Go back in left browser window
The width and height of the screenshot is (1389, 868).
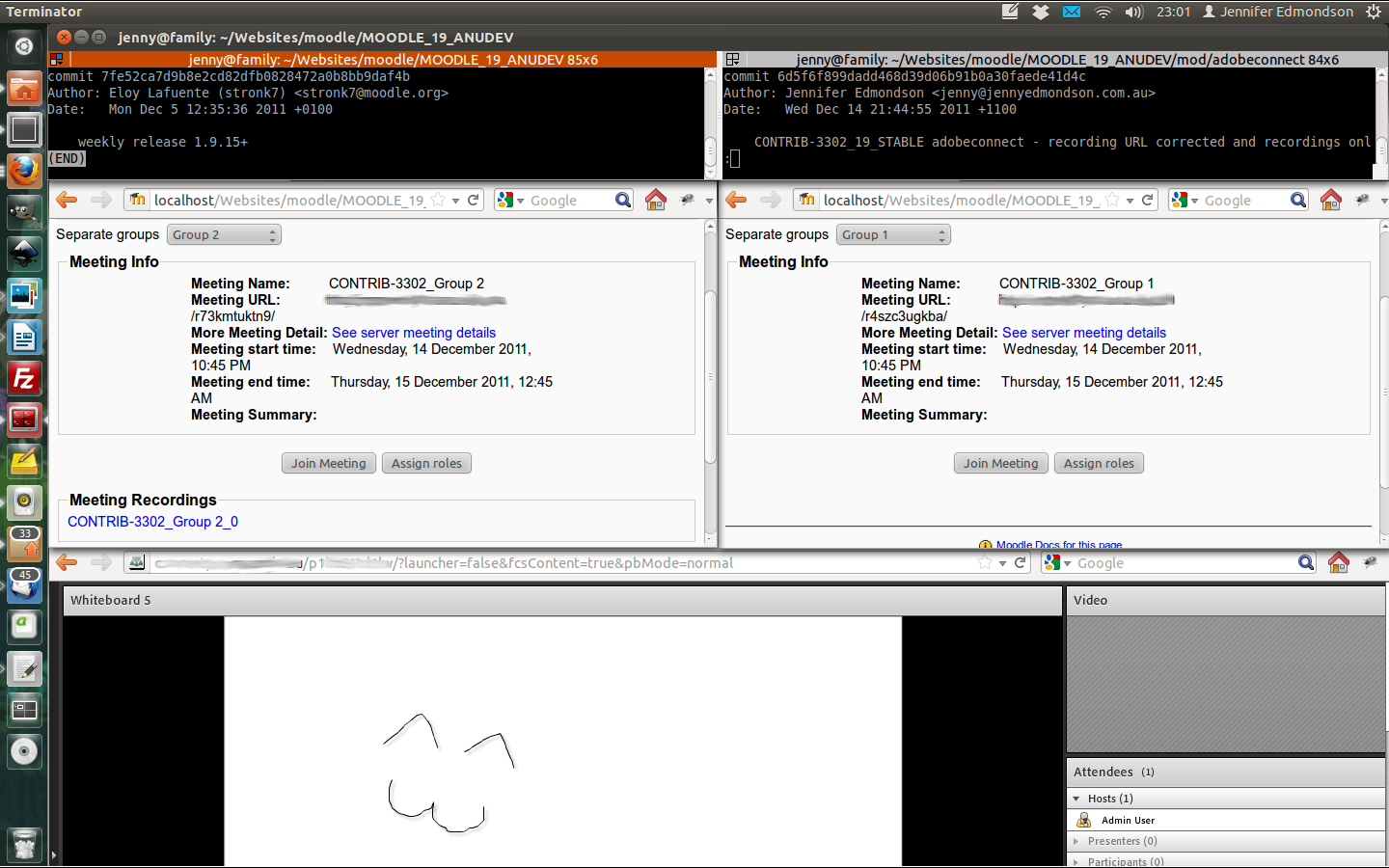tap(67, 200)
